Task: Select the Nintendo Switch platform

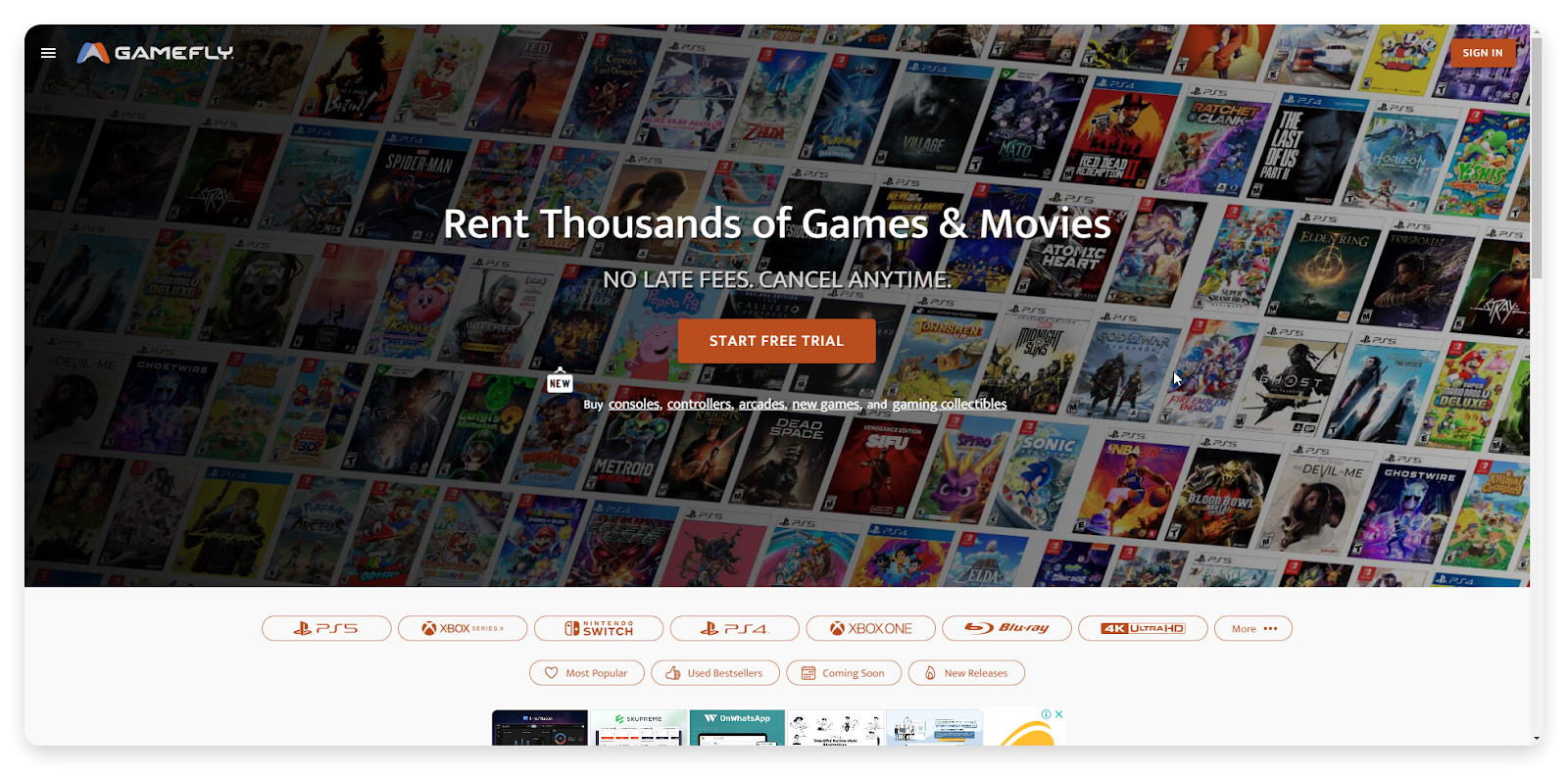Action: (599, 628)
